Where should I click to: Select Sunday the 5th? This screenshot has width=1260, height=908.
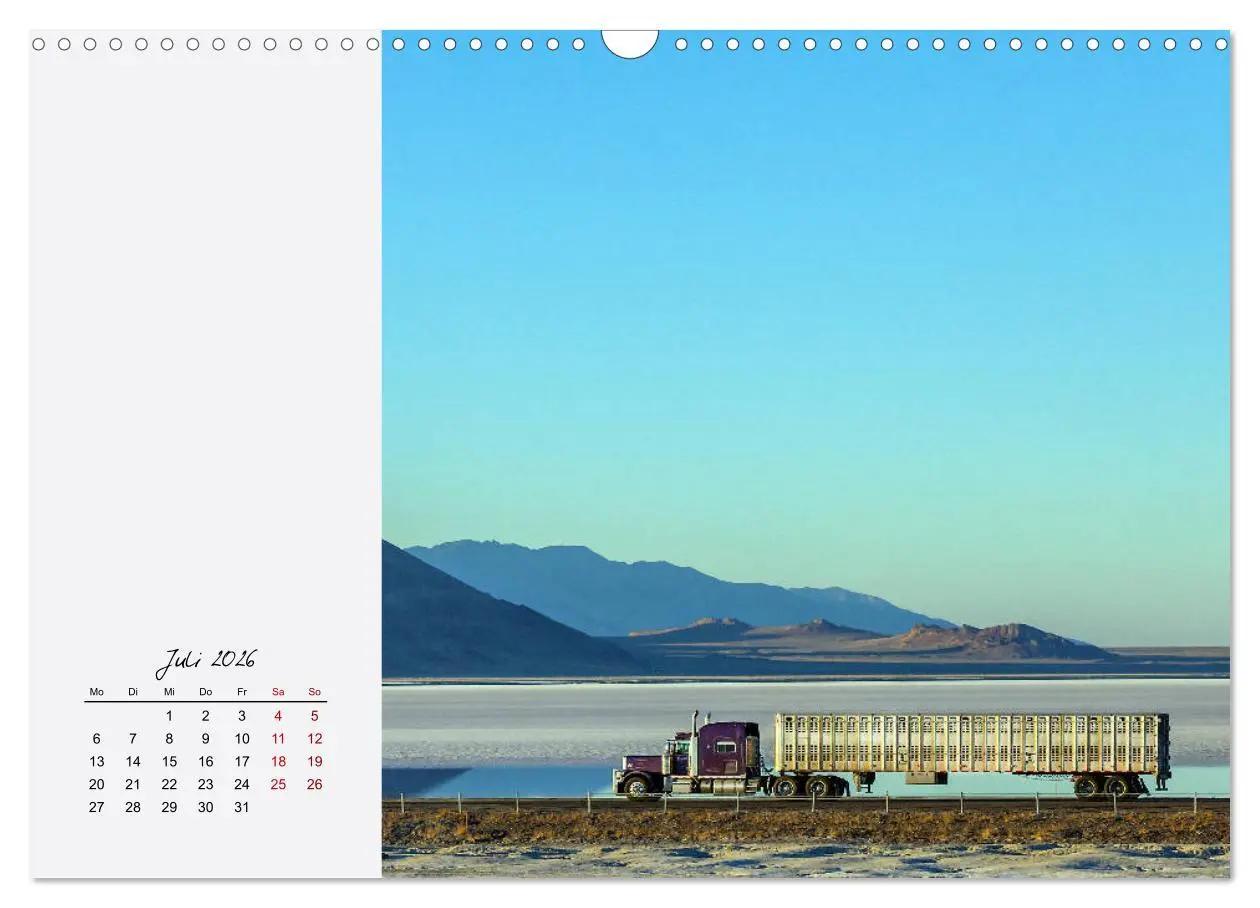click(314, 716)
